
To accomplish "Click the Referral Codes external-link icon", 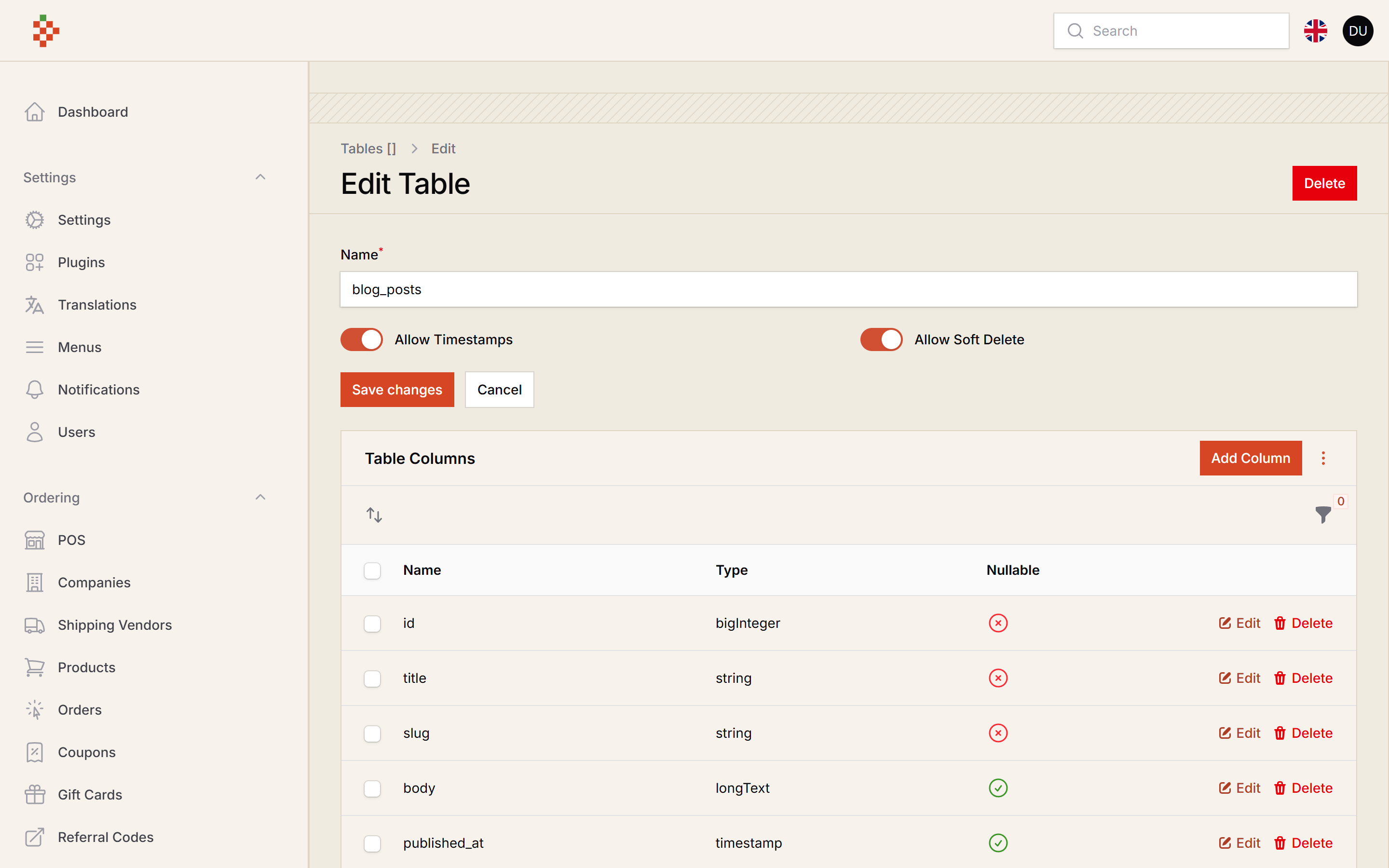I will (x=34, y=838).
